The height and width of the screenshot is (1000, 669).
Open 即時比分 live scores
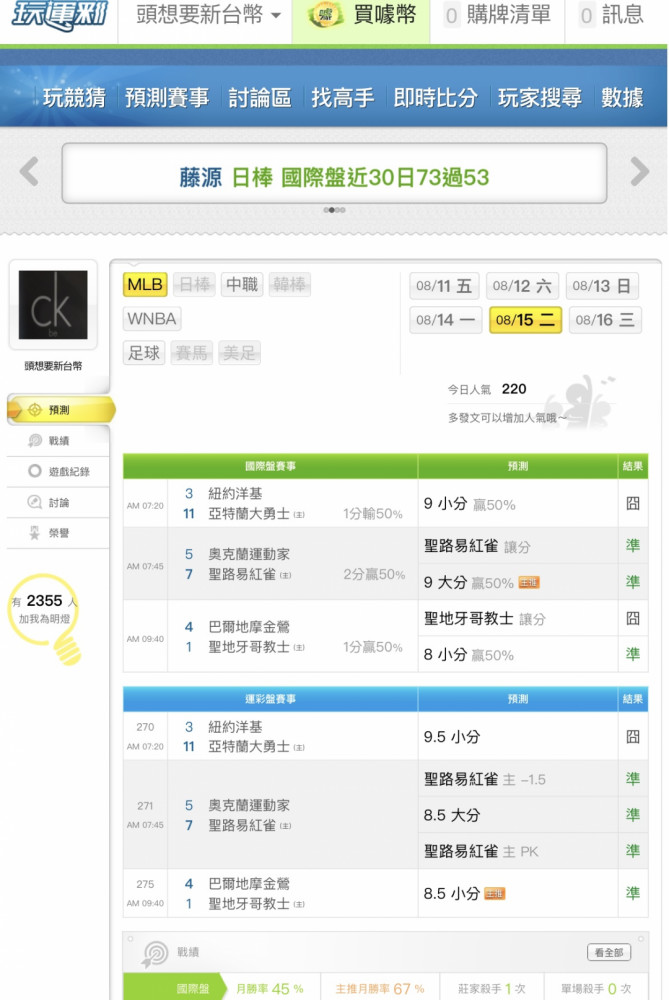coord(436,98)
